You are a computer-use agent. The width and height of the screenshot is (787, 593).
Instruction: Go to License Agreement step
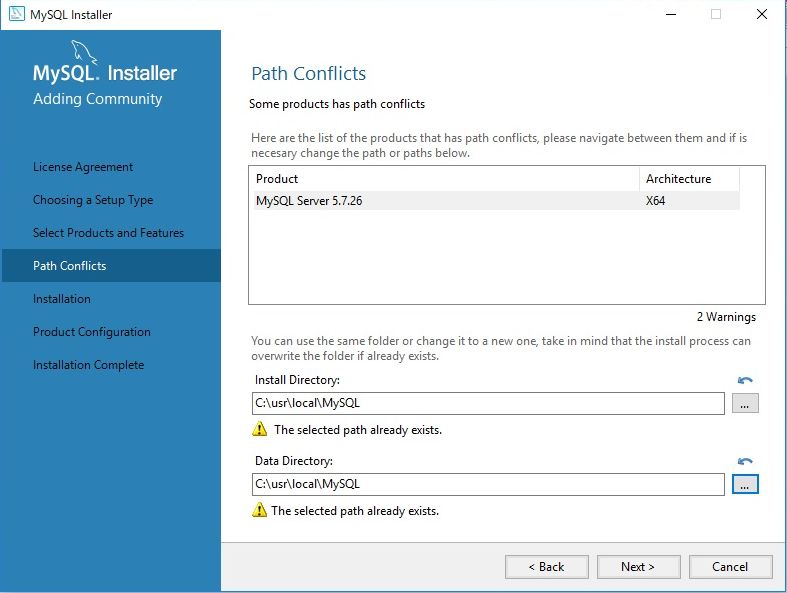(x=83, y=167)
